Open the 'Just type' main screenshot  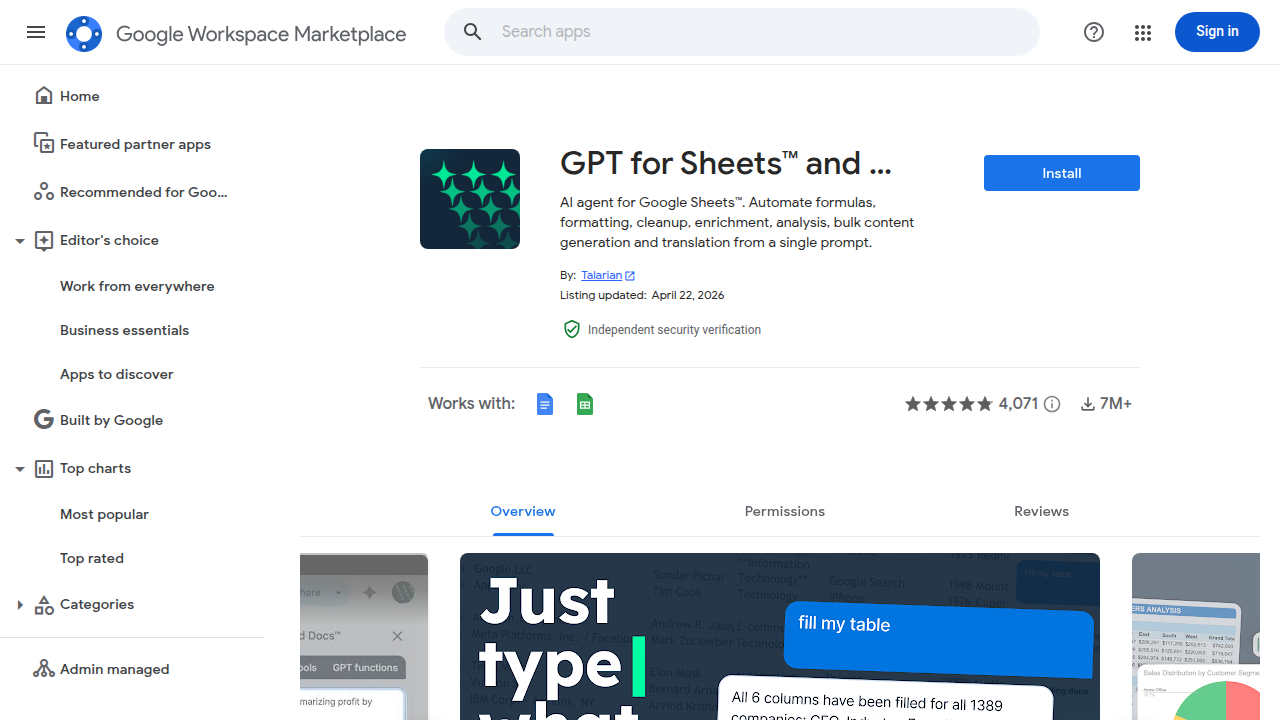point(780,637)
